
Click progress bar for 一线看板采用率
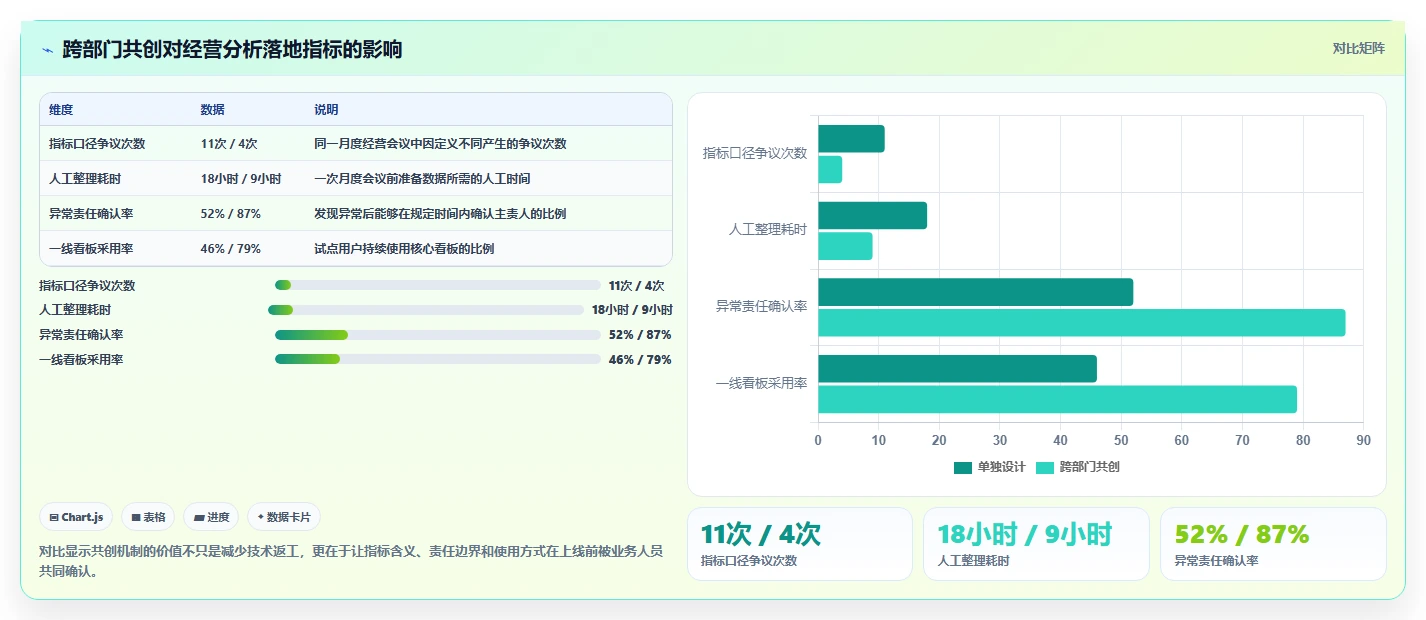(438, 360)
